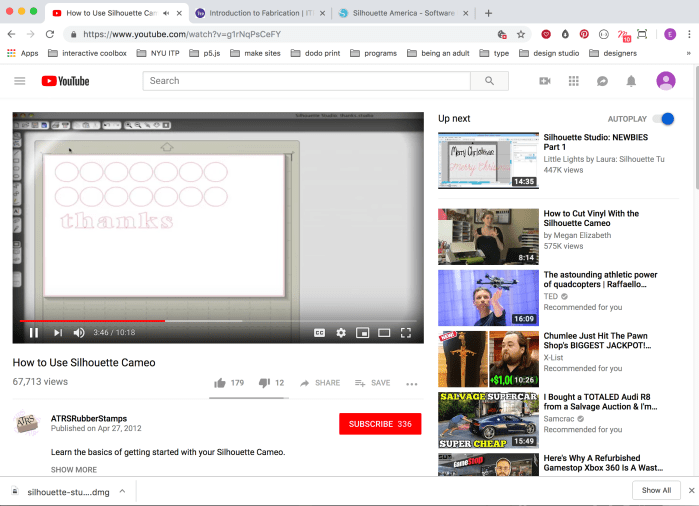Open the Gamestop Xbox 360 video title
Image resolution: width=699 pixels, height=506 pixels.
point(603,463)
